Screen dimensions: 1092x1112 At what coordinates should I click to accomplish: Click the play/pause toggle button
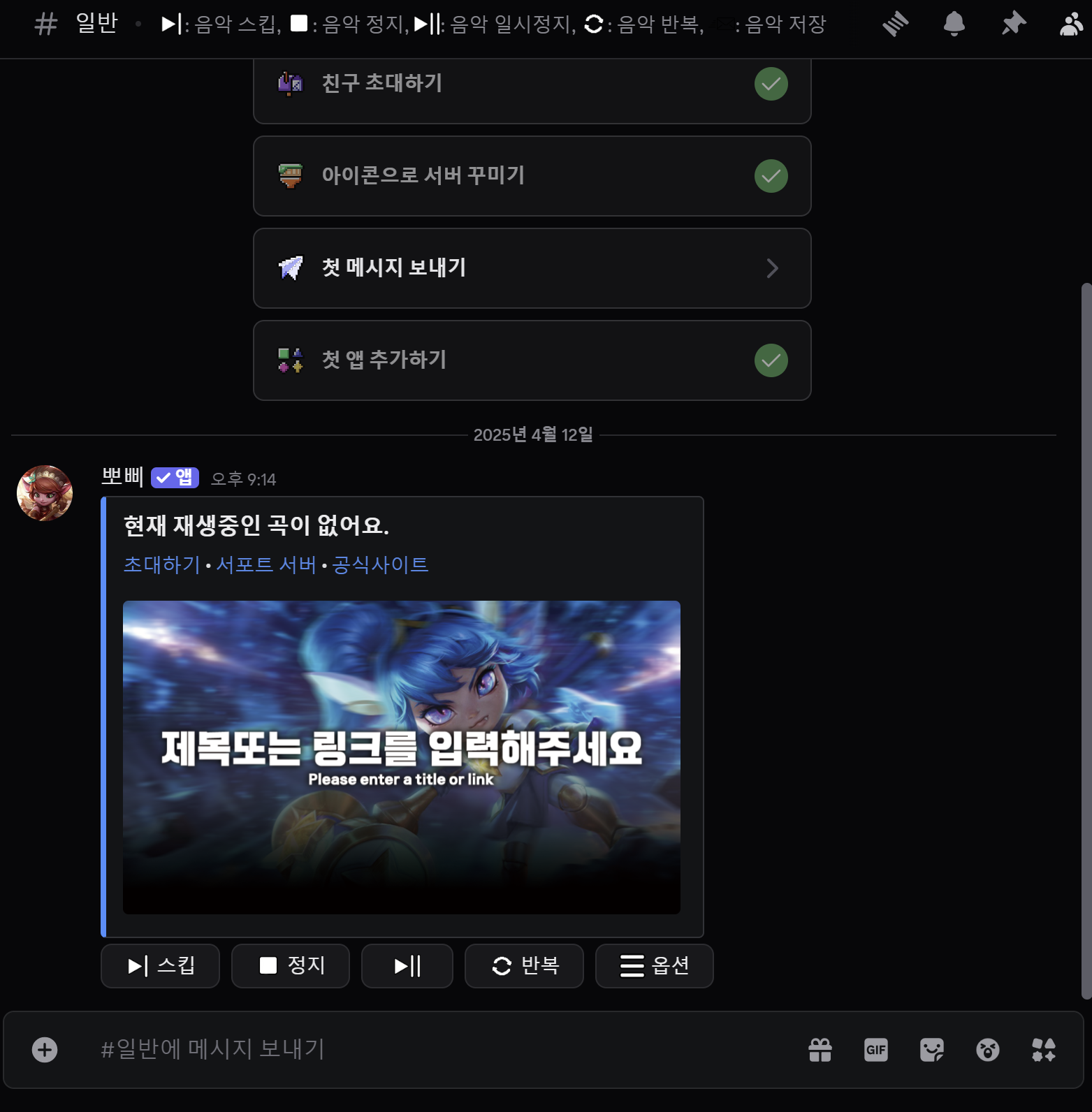click(x=407, y=966)
